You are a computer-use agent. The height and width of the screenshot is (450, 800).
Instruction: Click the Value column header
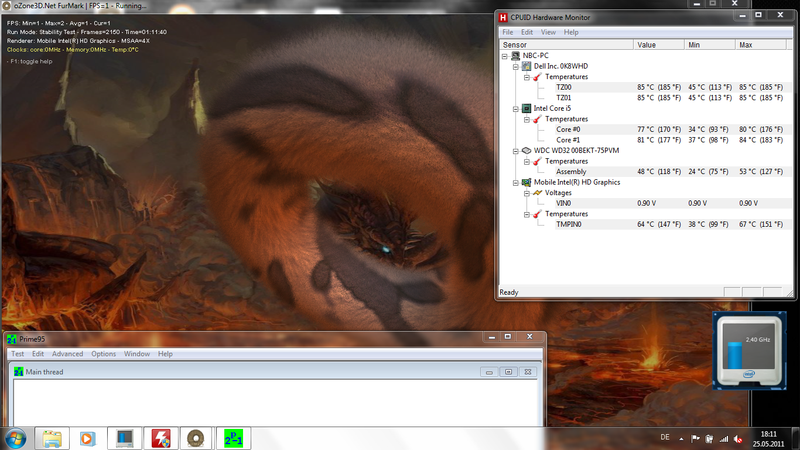pos(659,45)
